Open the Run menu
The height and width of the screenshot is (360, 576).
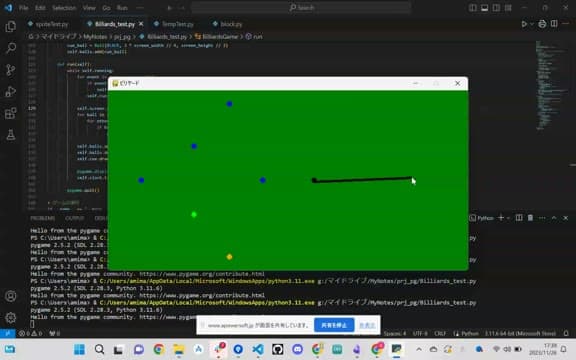(122, 8)
